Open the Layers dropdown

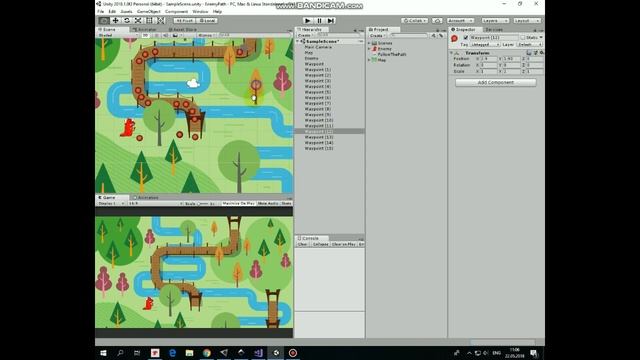495,20
